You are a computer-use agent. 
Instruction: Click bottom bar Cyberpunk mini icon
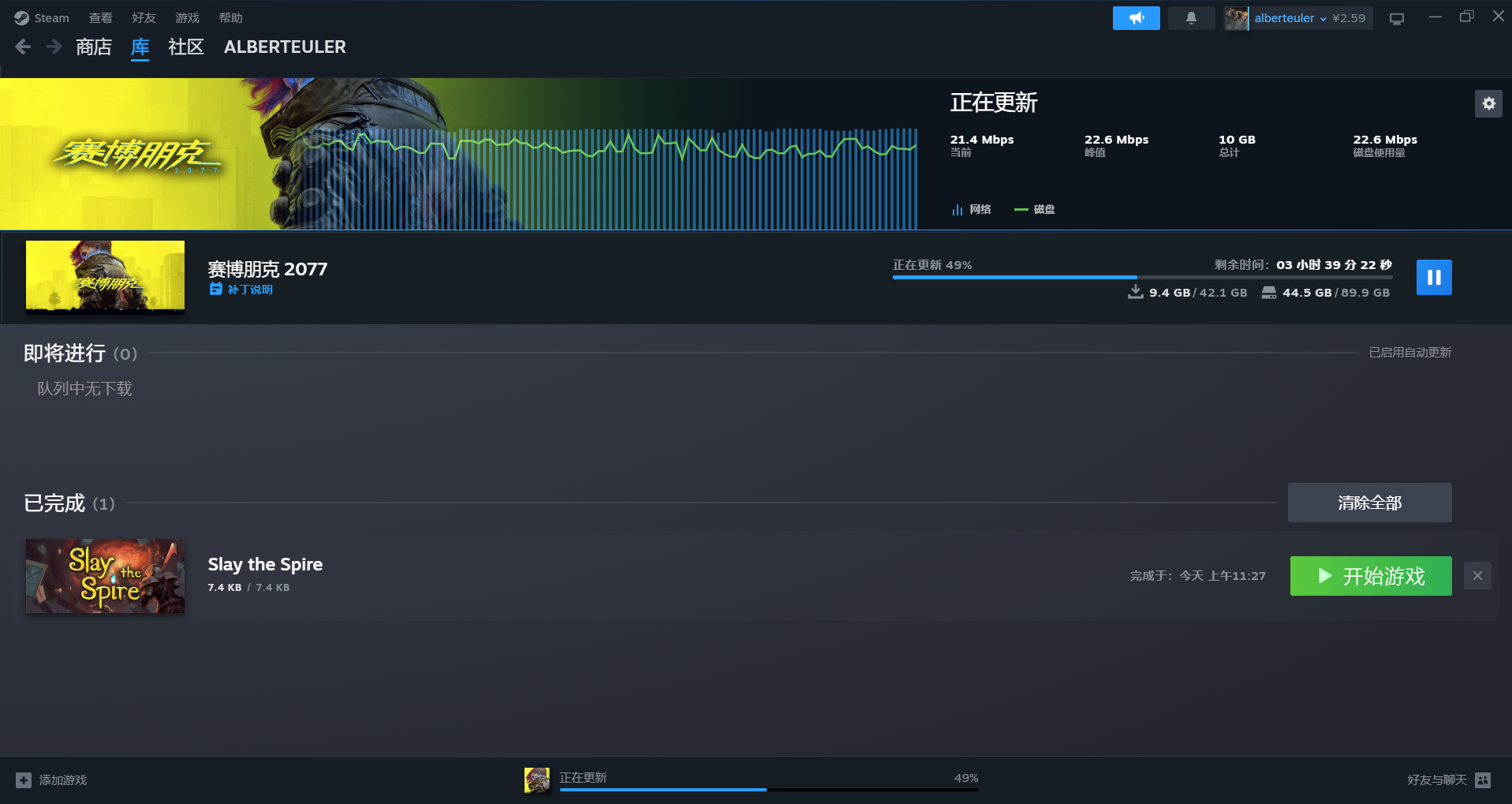pyautogui.click(x=537, y=780)
